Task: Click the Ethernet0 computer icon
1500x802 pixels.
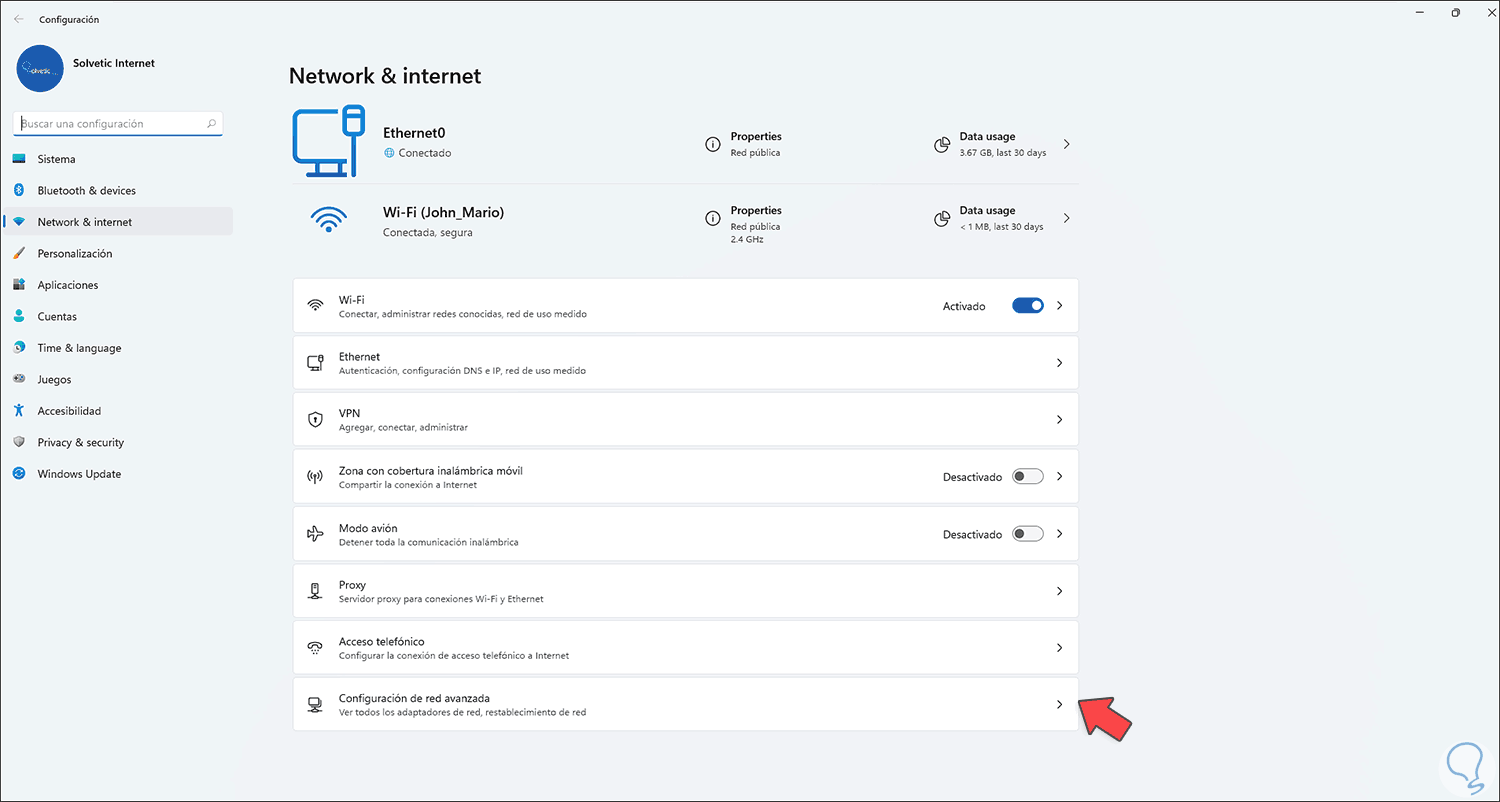Action: coord(328,142)
